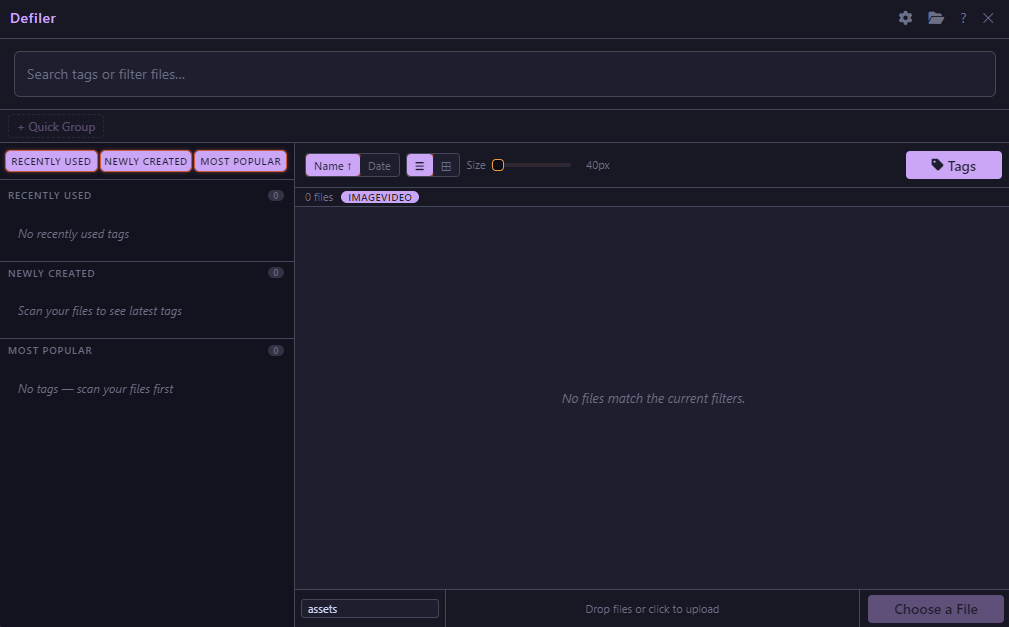The width and height of the screenshot is (1009, 627).
Task: Collapse the Recently Used section header
Action: [x=50, y=196]
